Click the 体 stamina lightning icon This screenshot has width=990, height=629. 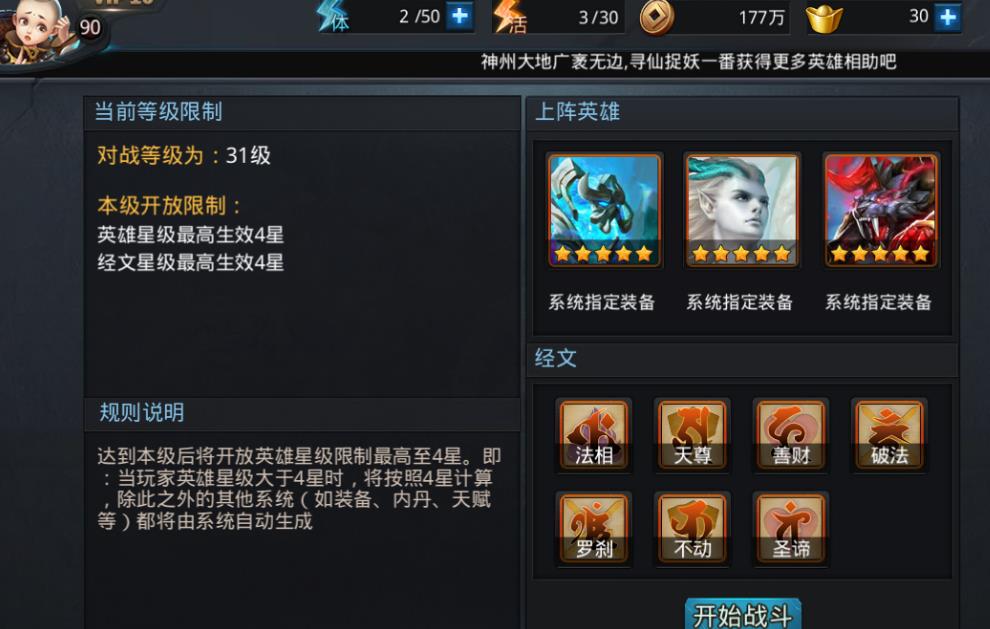point(333,16)
